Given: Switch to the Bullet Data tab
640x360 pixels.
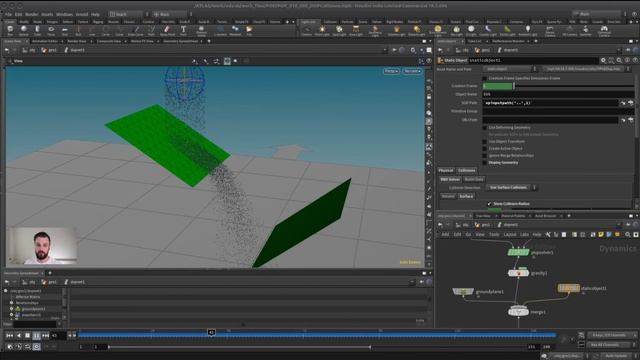Looking at the screenshot, I should [x=474, y=180].
